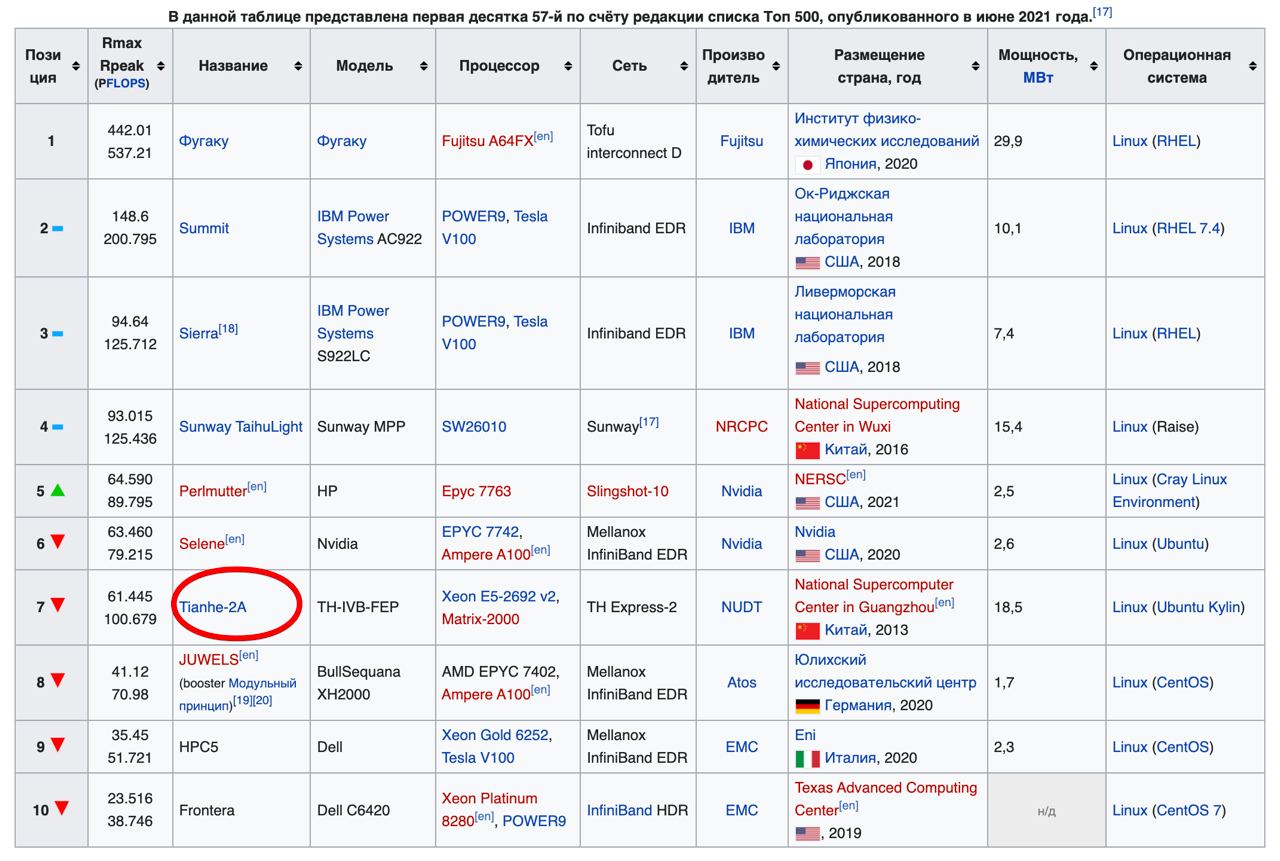Select the н/д power cell
1280x861 pixels.
click(1046, 810)
